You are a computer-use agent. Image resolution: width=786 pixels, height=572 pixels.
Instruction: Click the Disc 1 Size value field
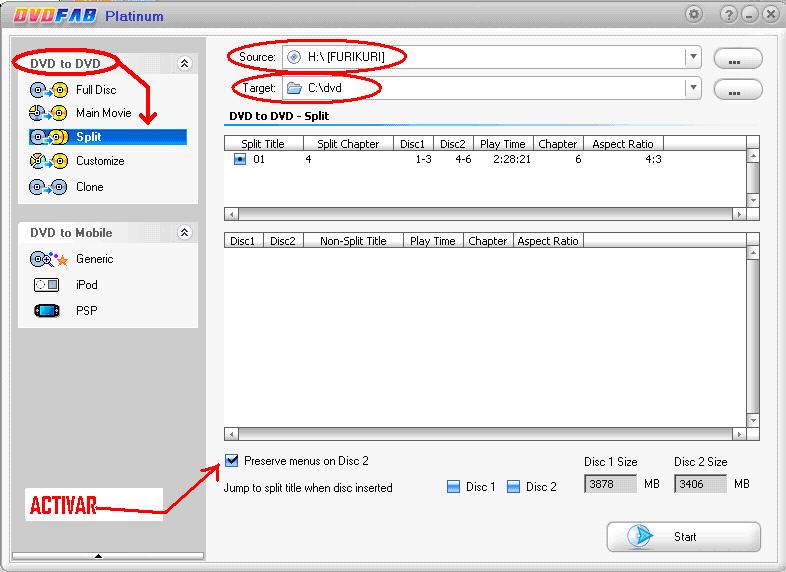[611, 484]
